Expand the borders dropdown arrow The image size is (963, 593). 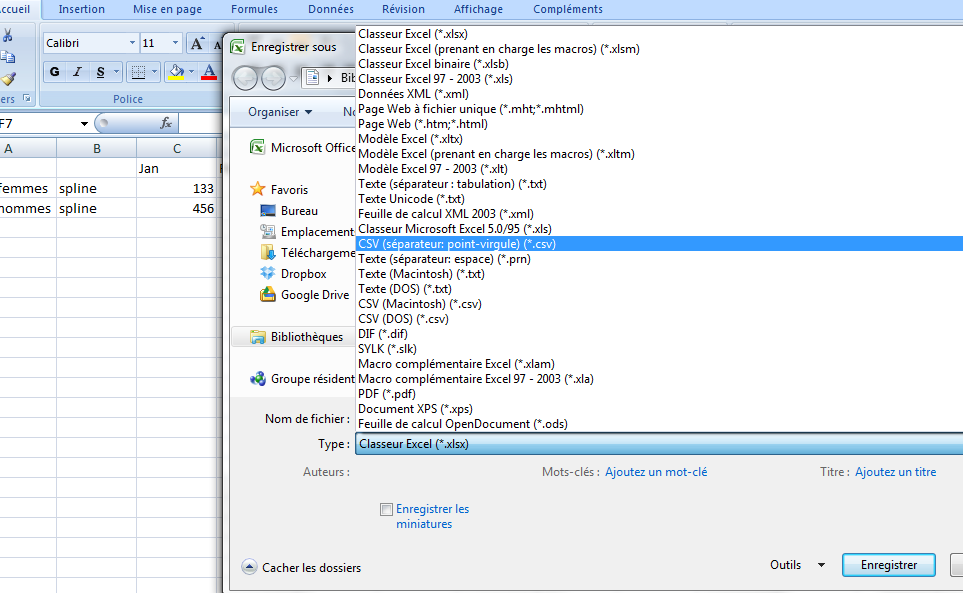point(154,72)
